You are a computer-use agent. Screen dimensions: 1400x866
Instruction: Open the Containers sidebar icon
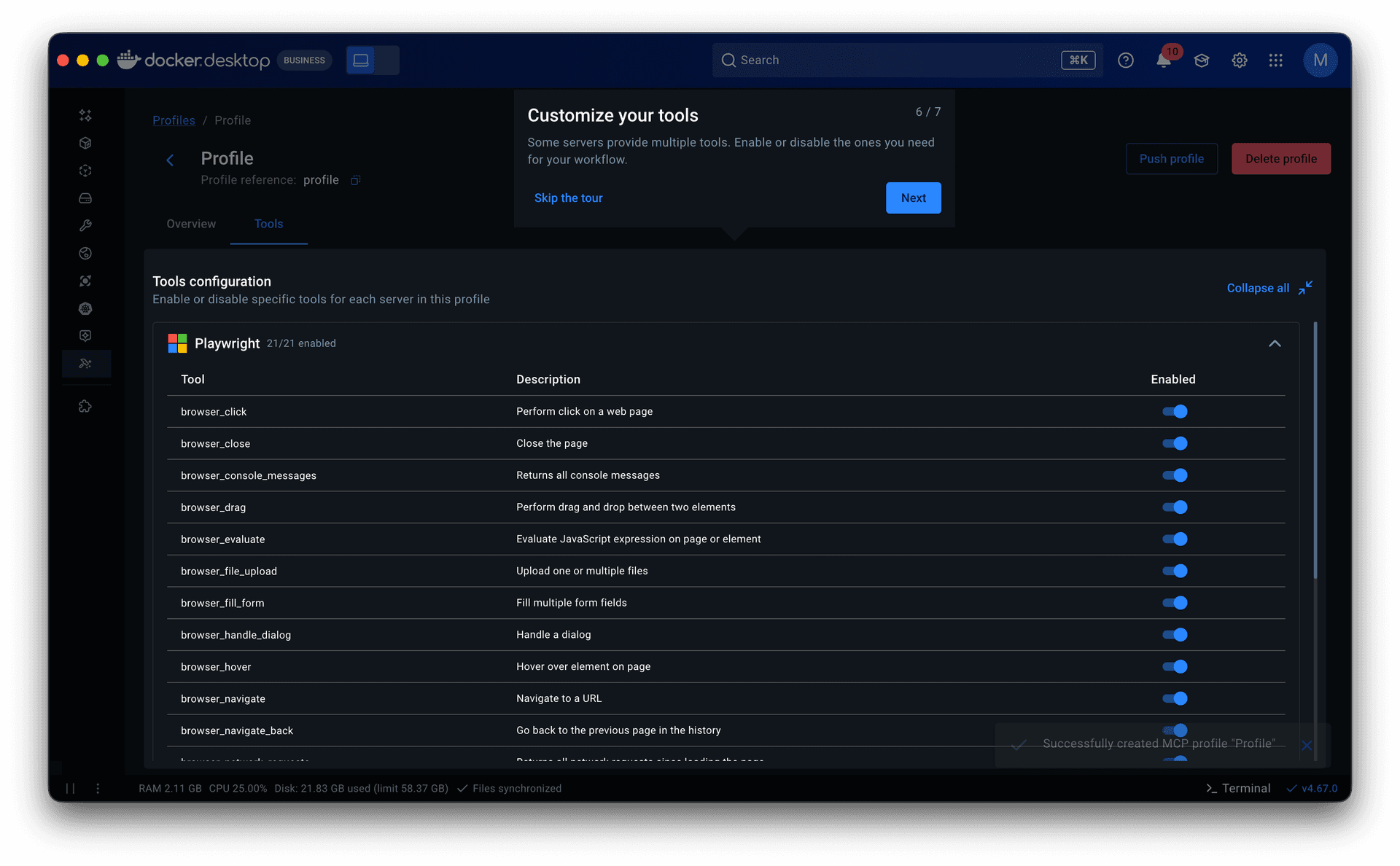[85, 143]
